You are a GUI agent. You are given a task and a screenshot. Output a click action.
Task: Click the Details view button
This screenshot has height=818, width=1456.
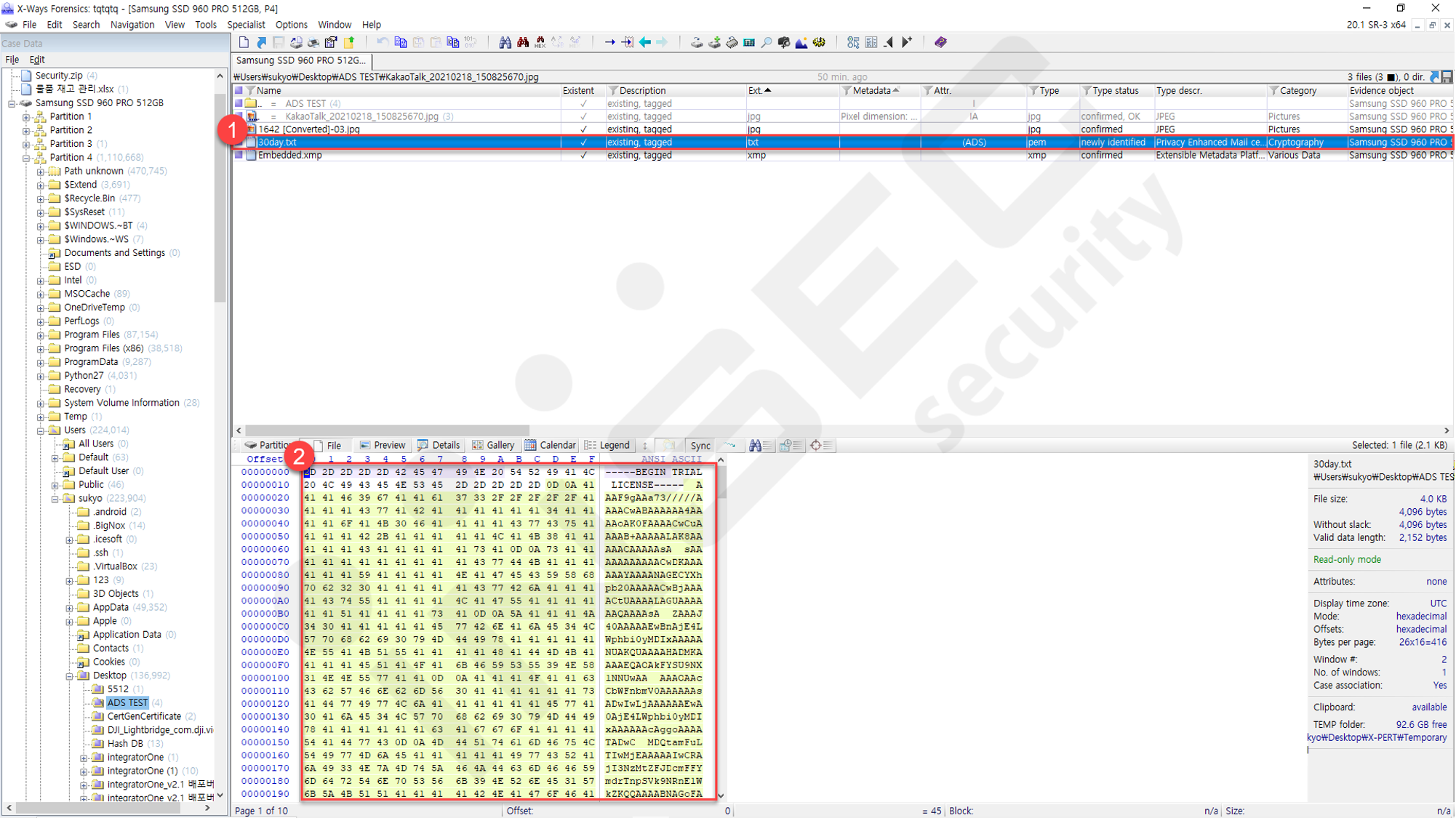click(439, 445)
